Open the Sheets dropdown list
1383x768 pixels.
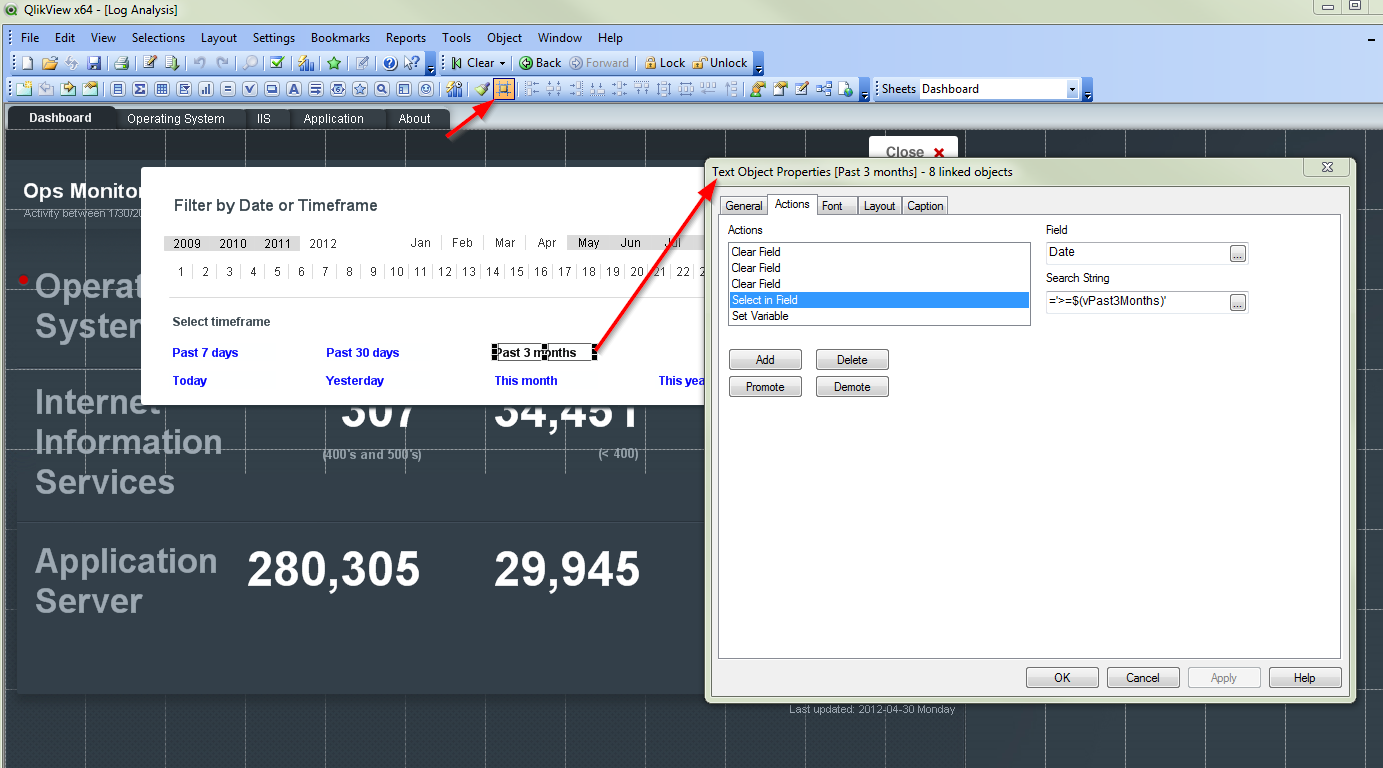[x=1072, y=89]
